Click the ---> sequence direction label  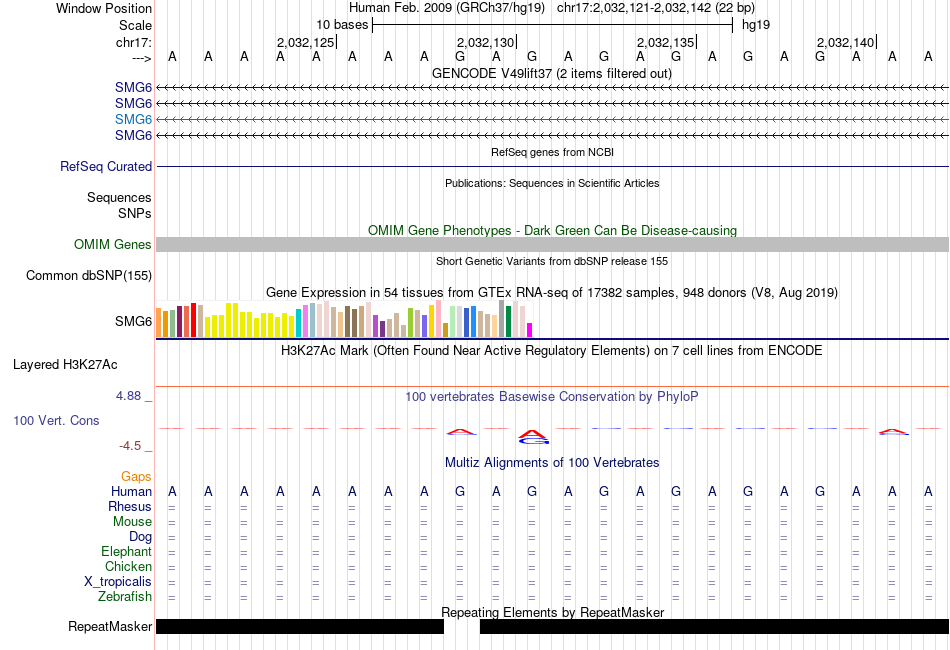tap(141, 58)
